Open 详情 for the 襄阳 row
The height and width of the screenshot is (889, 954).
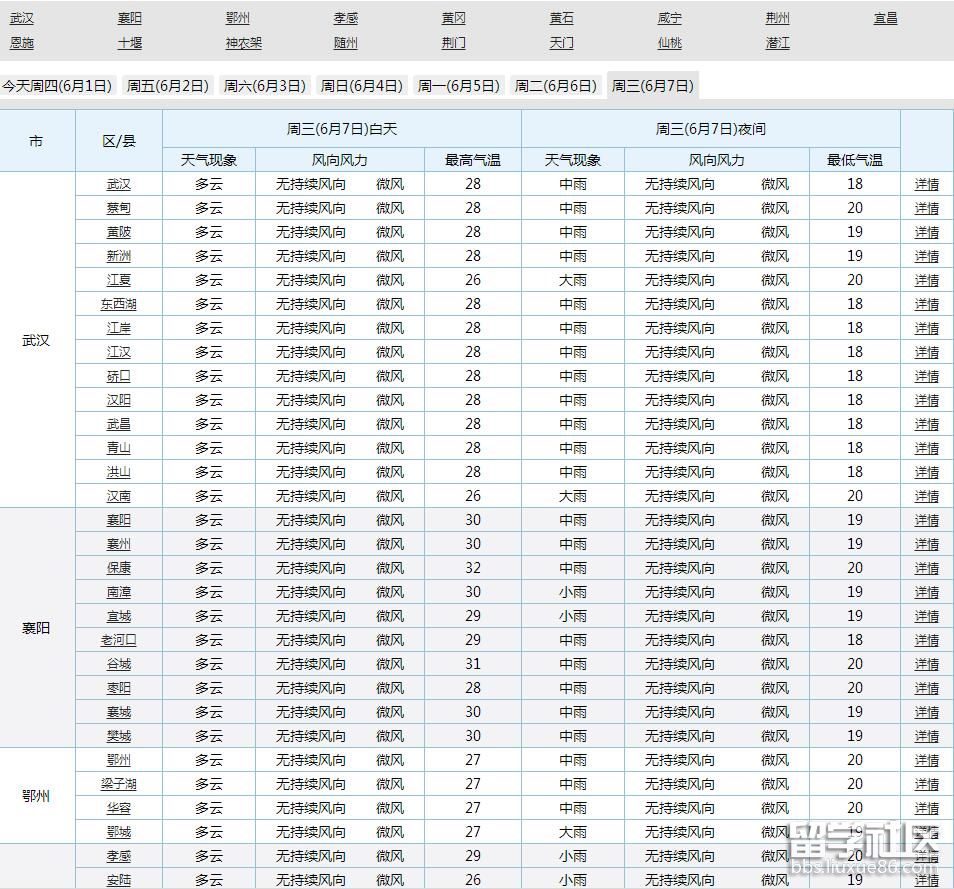point(926,520)
